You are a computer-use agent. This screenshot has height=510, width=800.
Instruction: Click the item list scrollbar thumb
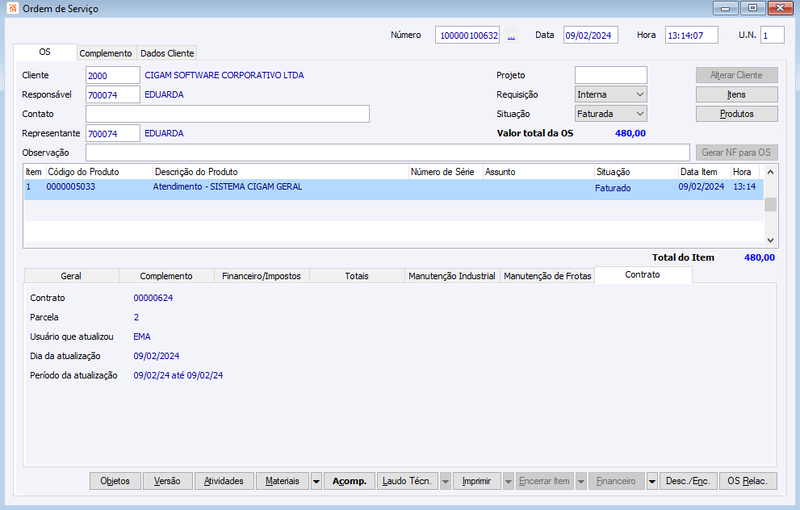(770, 204)
